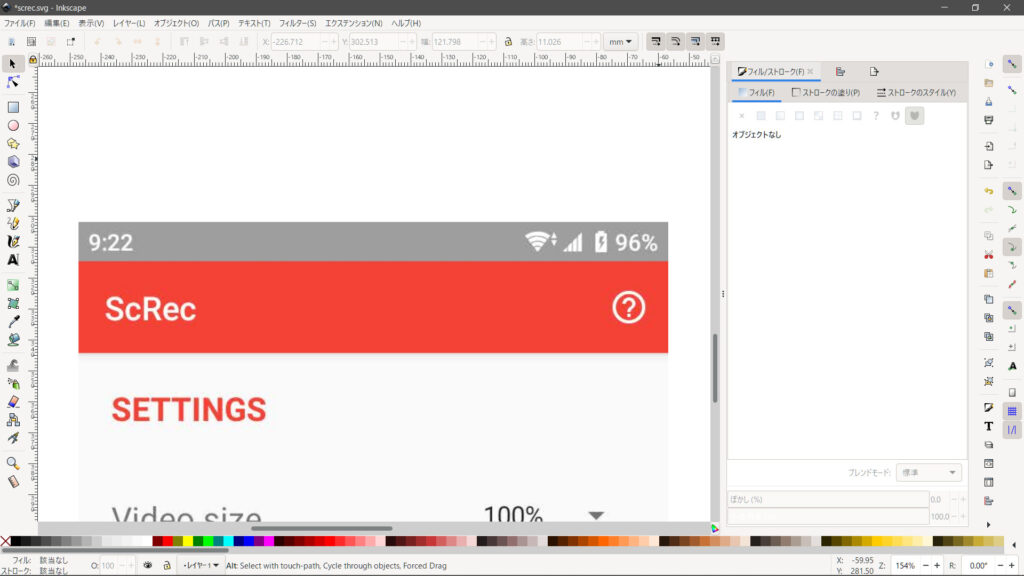
Task: Pick the 3D box tool
Action: click(x=12, y=162)
